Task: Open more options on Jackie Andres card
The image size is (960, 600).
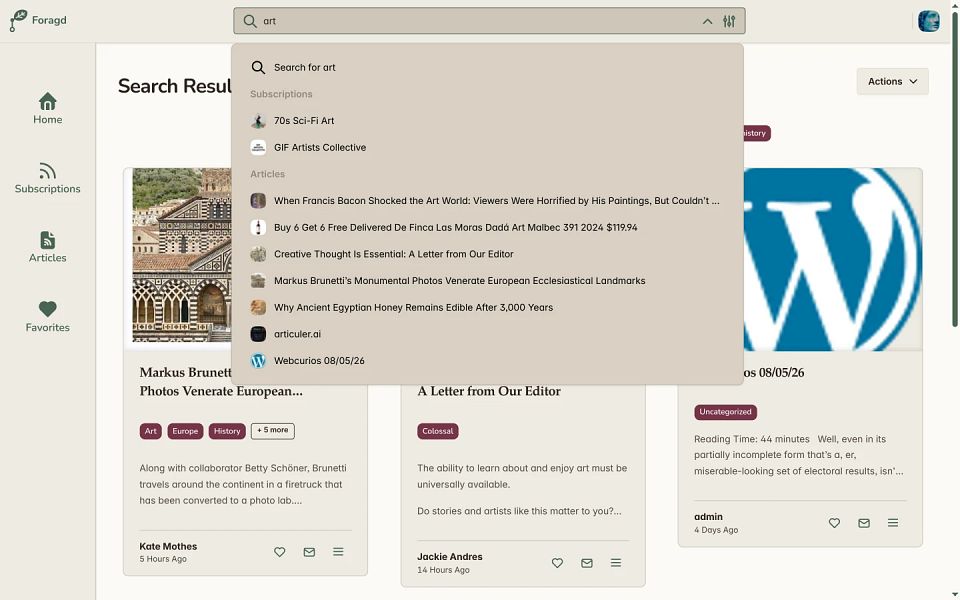Action: (616, 563)
